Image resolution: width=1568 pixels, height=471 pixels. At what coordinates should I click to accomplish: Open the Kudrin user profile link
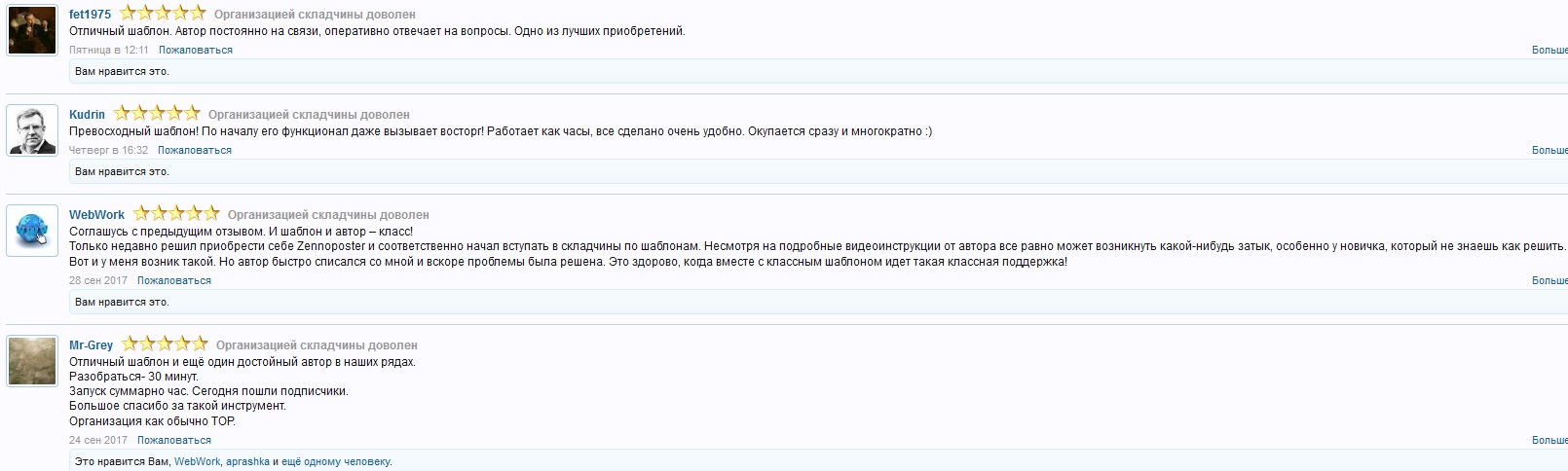[87, 115]
